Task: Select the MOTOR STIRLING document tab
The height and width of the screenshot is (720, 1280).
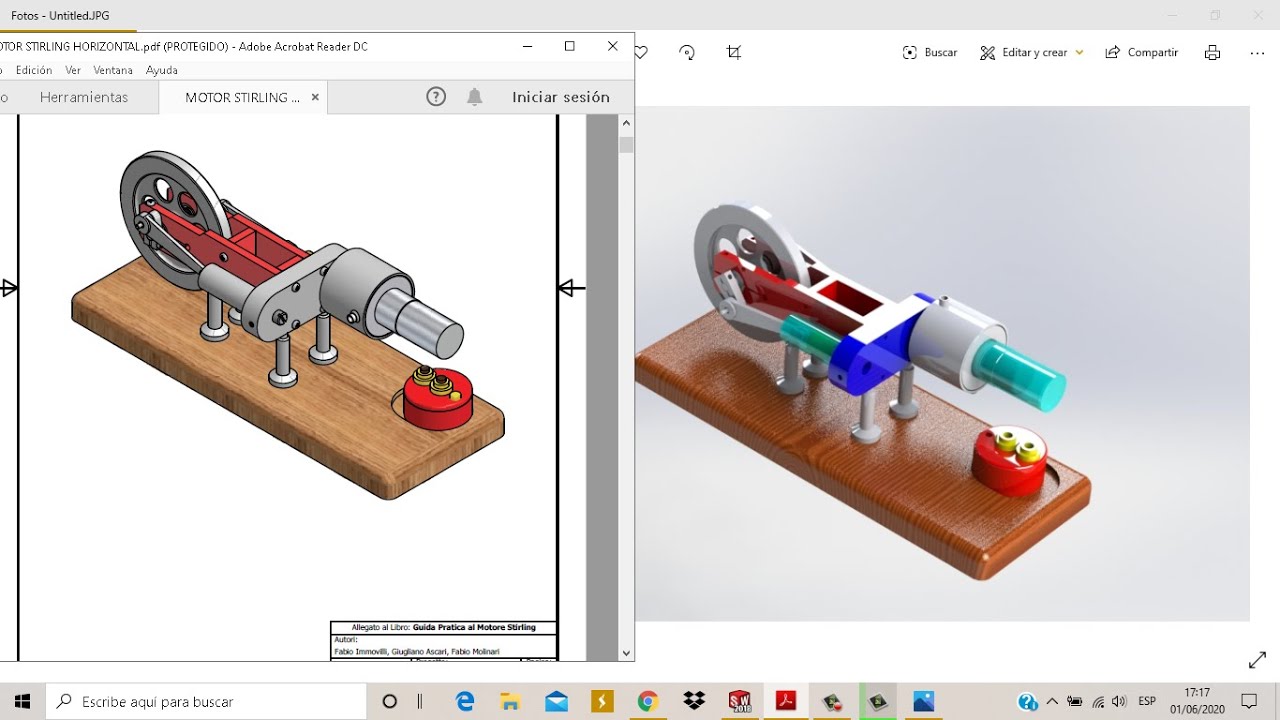Action: point(242,97)
